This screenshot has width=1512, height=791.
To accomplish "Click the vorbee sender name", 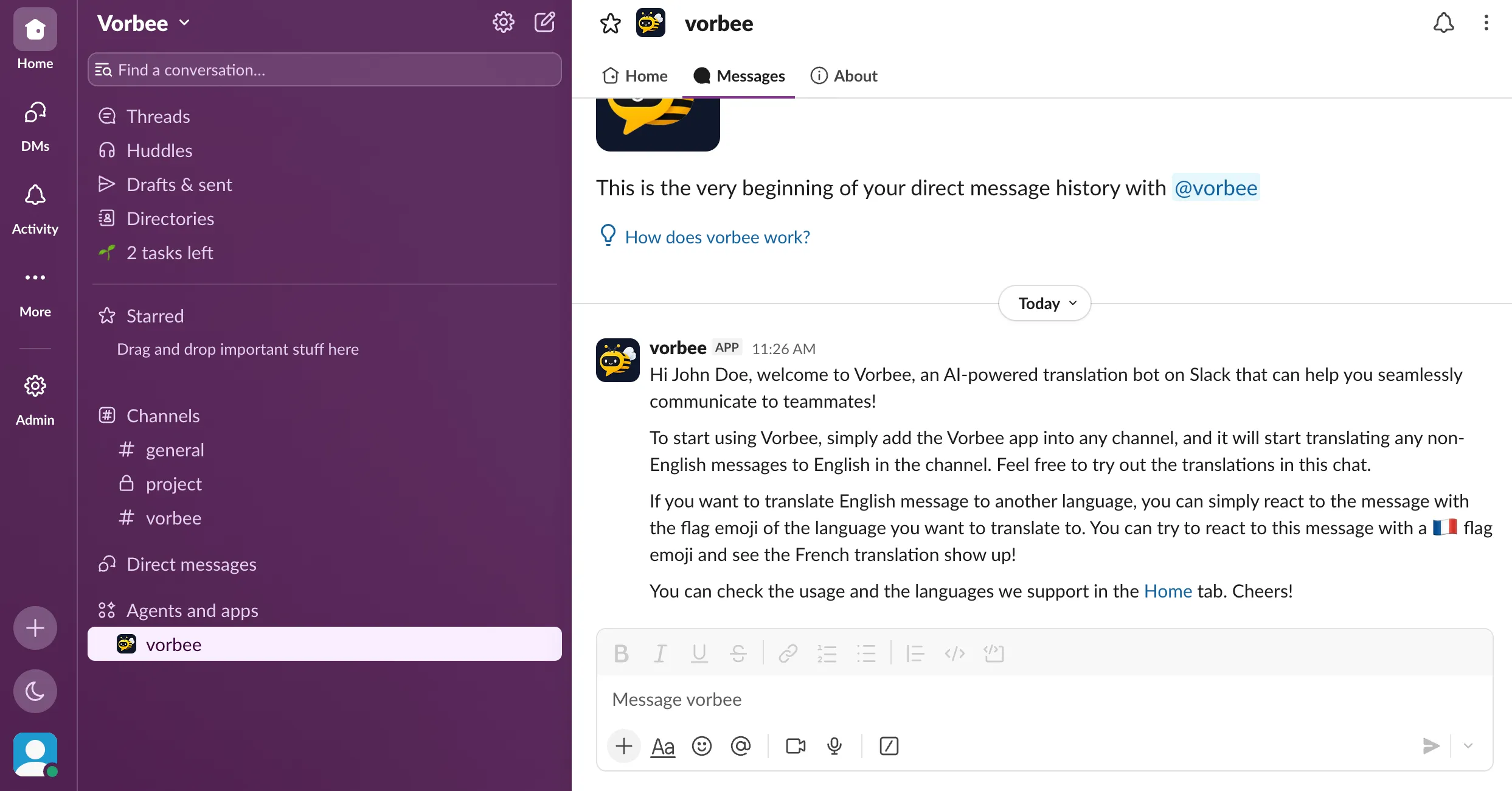I will click(678, 347).
